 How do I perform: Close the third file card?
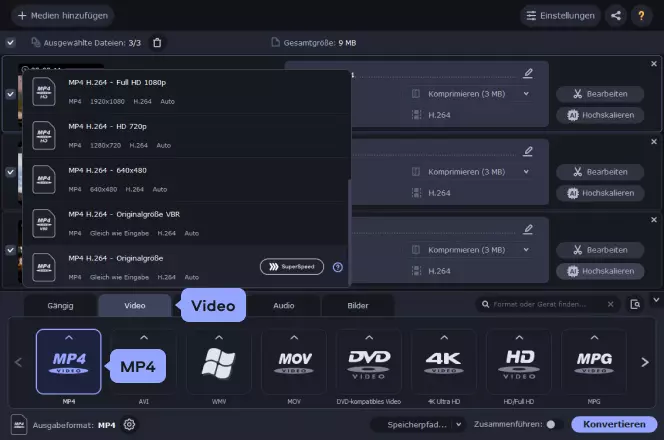(x=654, y=220)
